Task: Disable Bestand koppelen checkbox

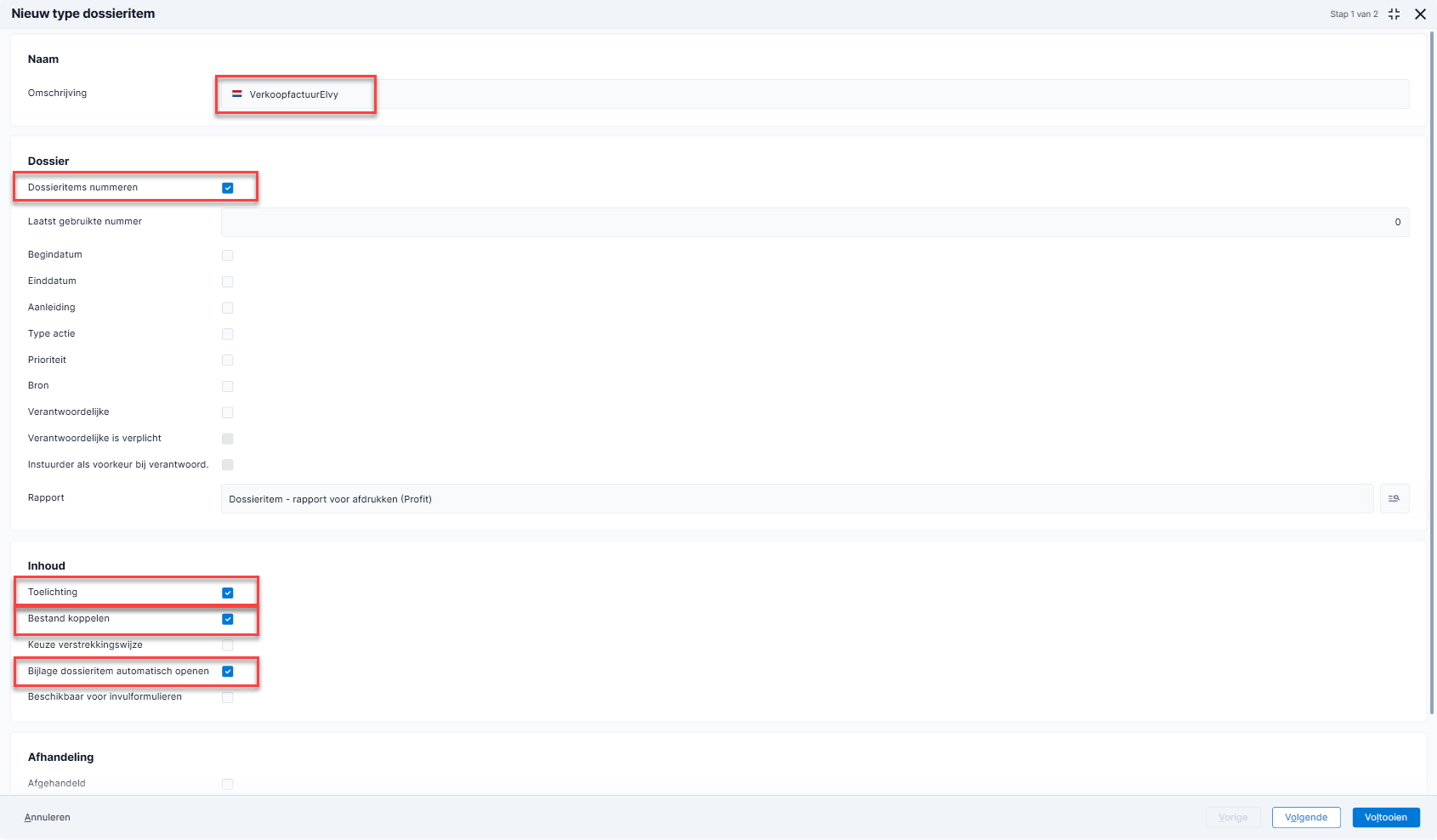Action: pyautogui.click(x=228, y=619)
